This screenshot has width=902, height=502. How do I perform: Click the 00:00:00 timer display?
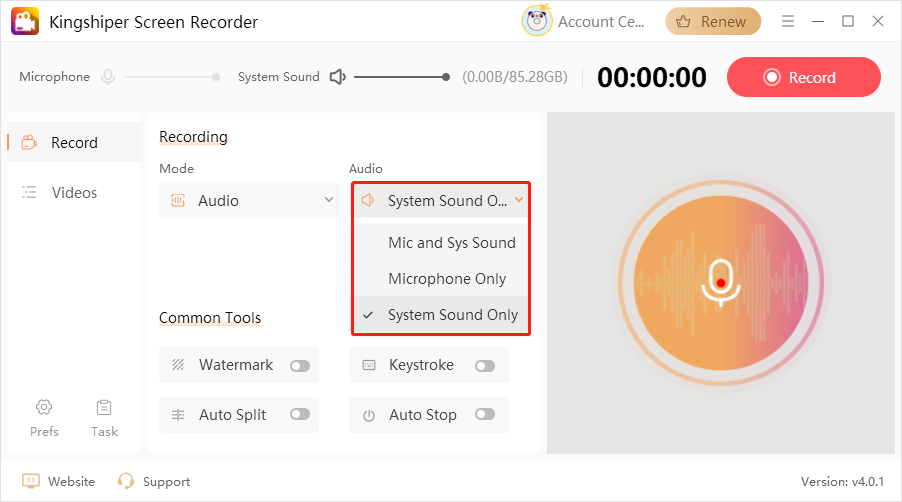tap(652, 77)
